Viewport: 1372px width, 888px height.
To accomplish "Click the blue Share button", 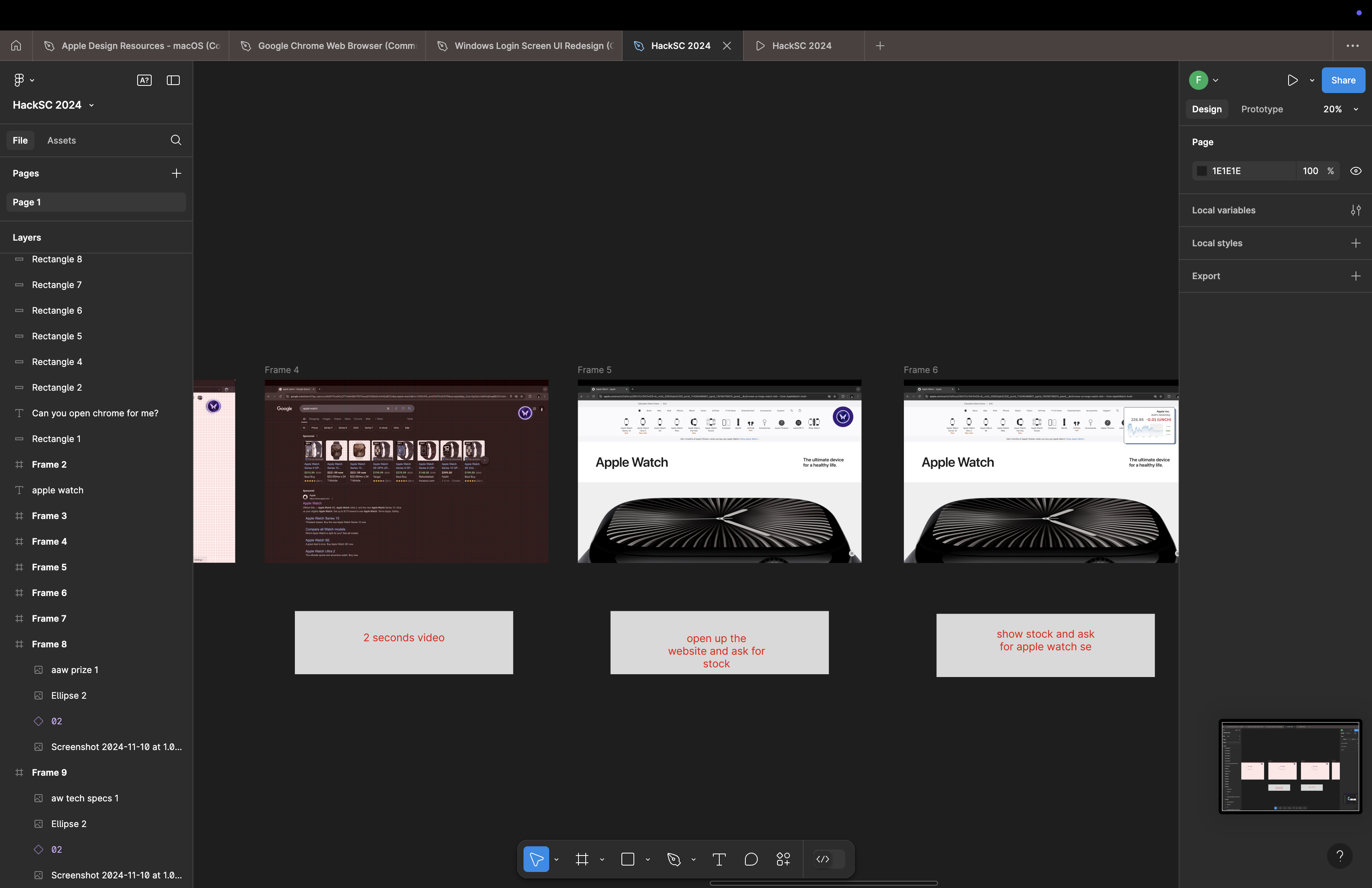I will click(x=1343, y=81).
